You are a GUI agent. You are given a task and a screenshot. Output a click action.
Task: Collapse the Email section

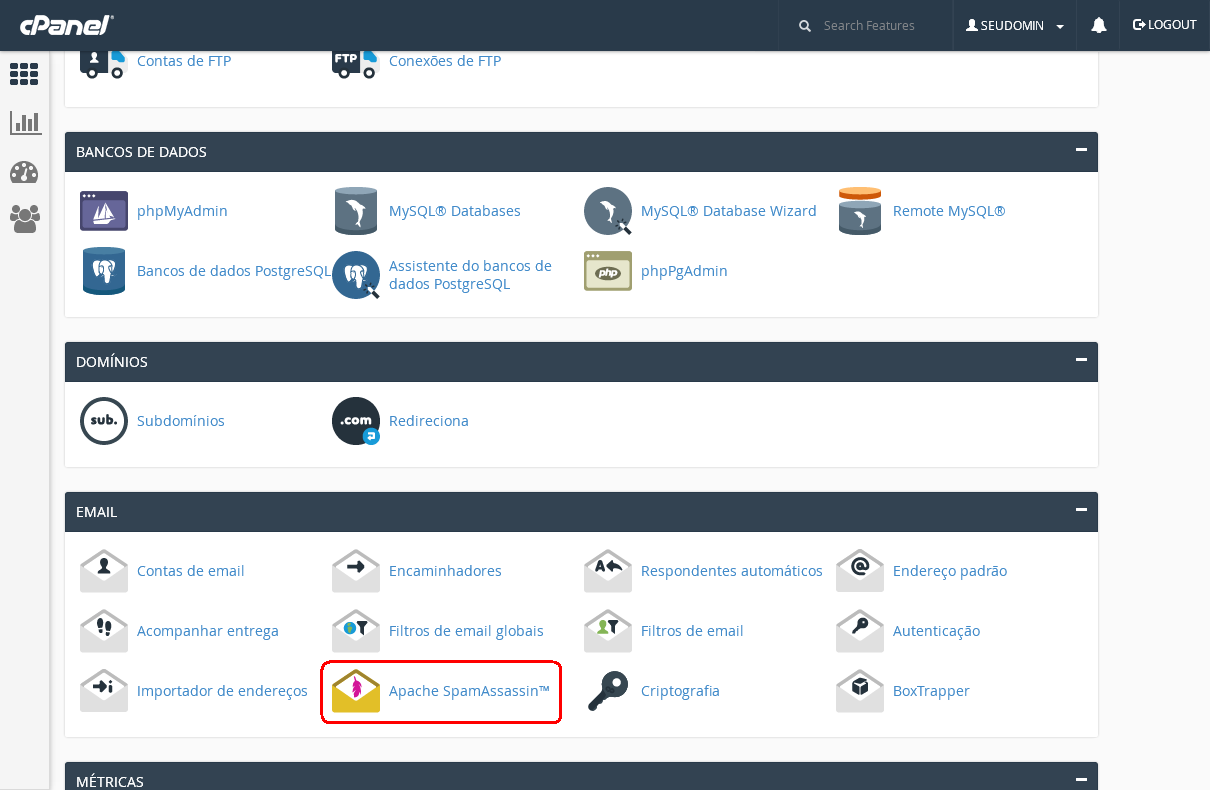coord(1081,510)
